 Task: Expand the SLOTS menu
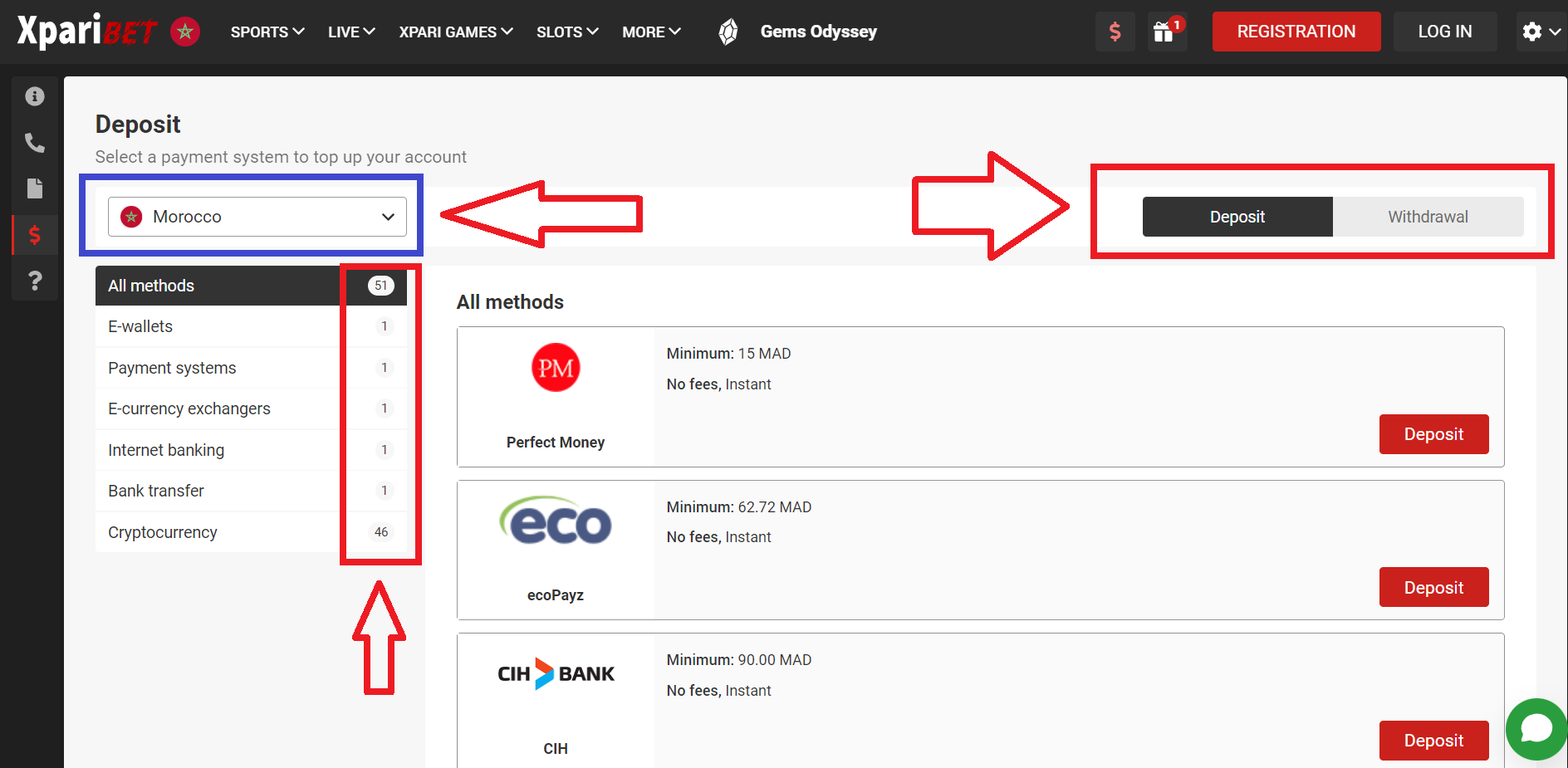[567, 32]
